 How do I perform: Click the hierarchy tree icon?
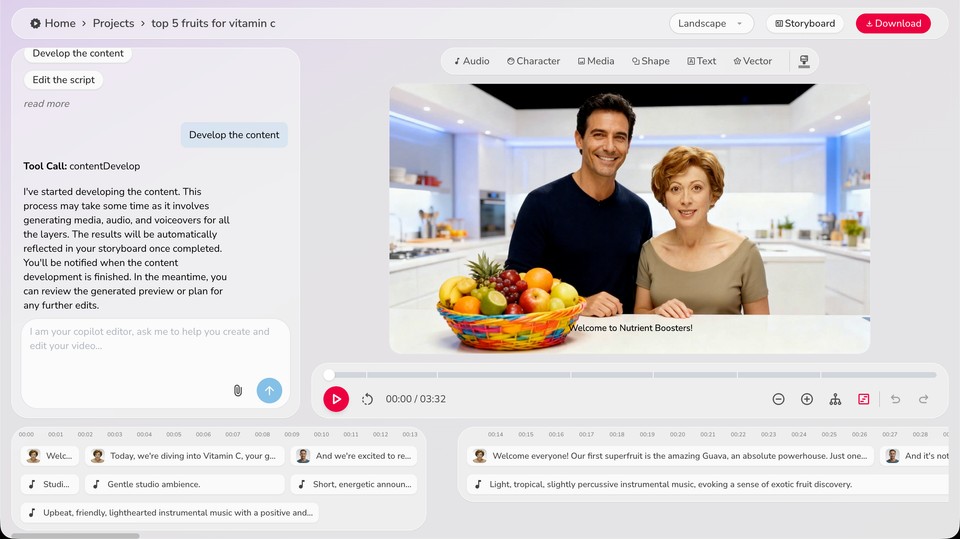click(x=835, y=399)
